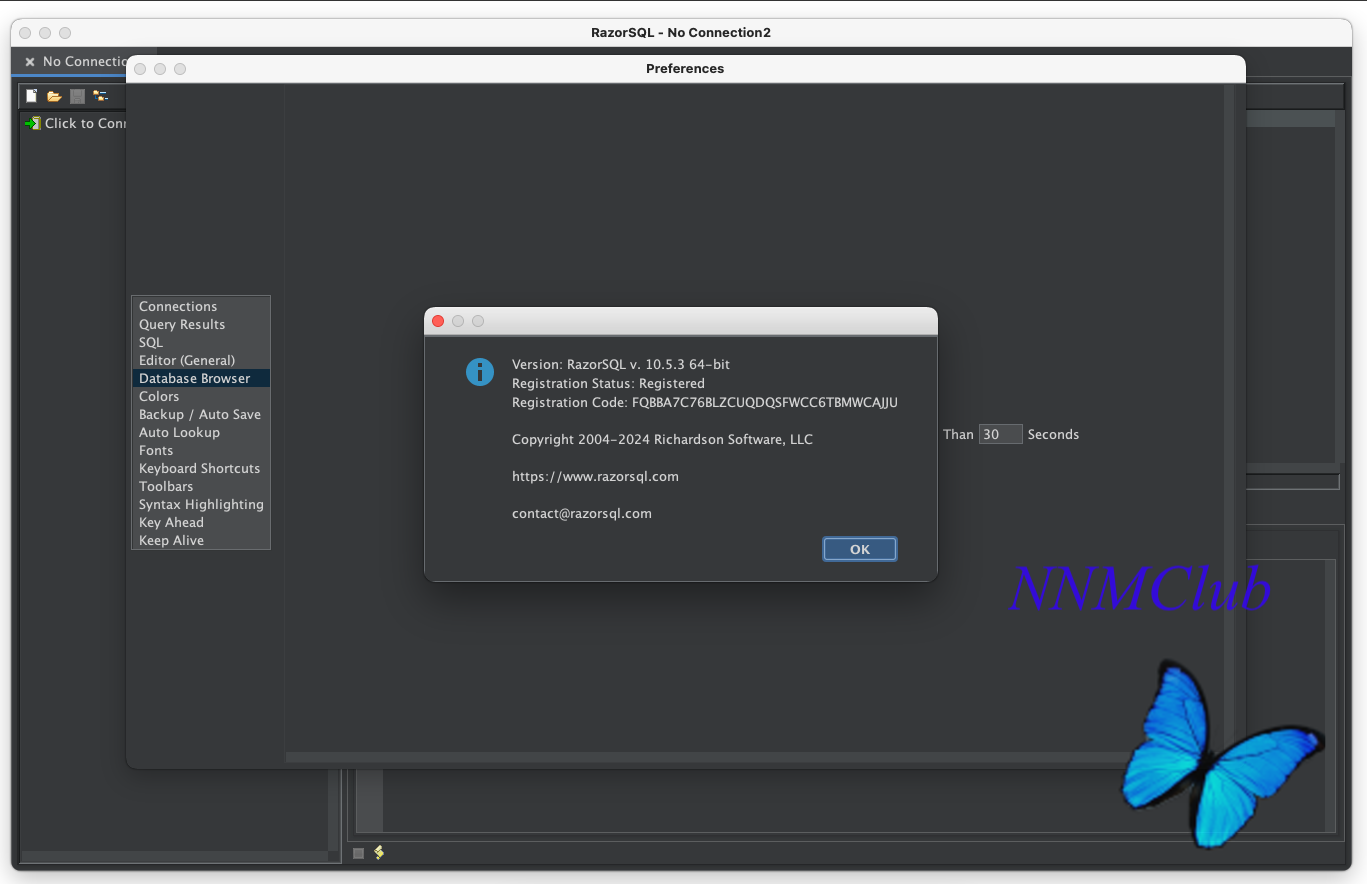Select Key Ahead in the Preferences list

click(x=201, y=522)
